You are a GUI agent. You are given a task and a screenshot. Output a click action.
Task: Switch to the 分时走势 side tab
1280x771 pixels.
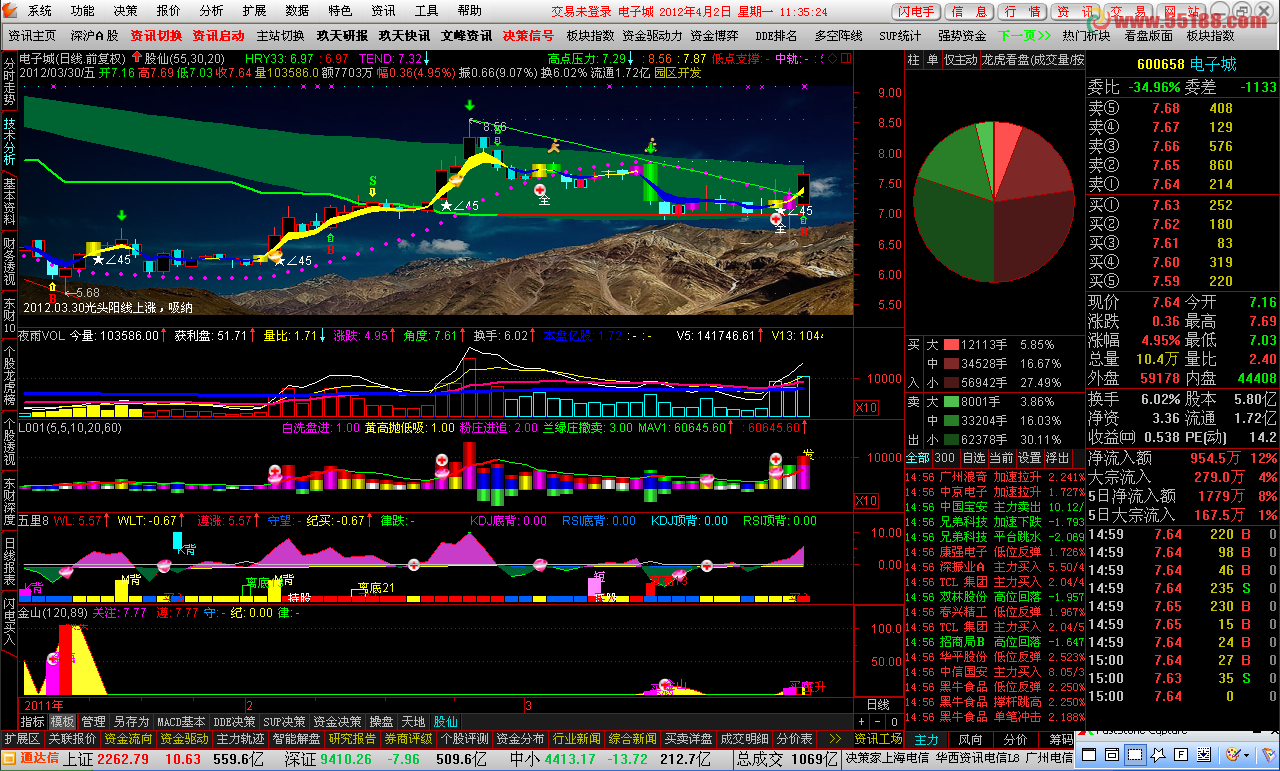9,81
